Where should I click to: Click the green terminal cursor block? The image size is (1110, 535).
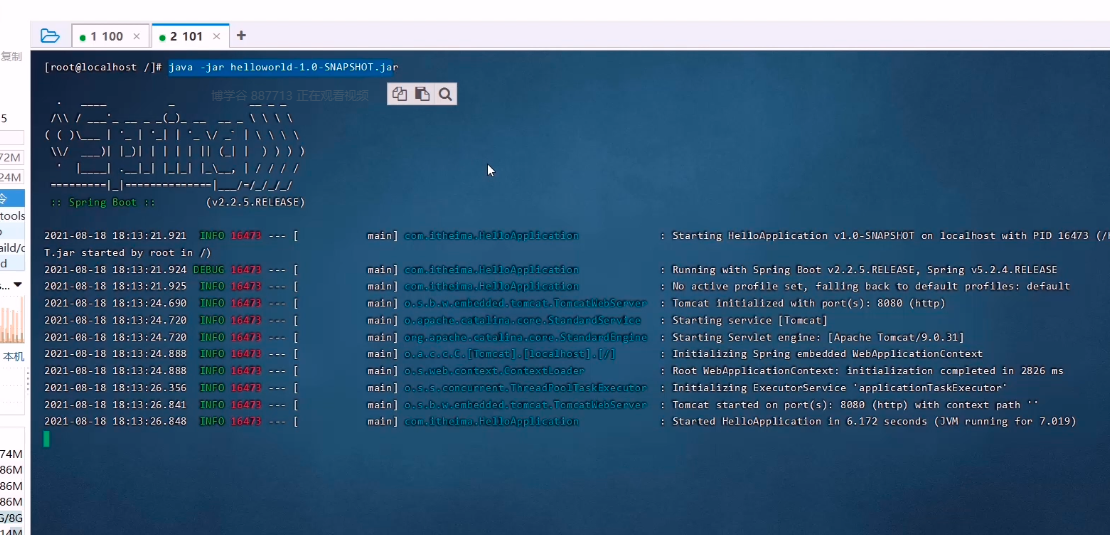pos(47,439)
